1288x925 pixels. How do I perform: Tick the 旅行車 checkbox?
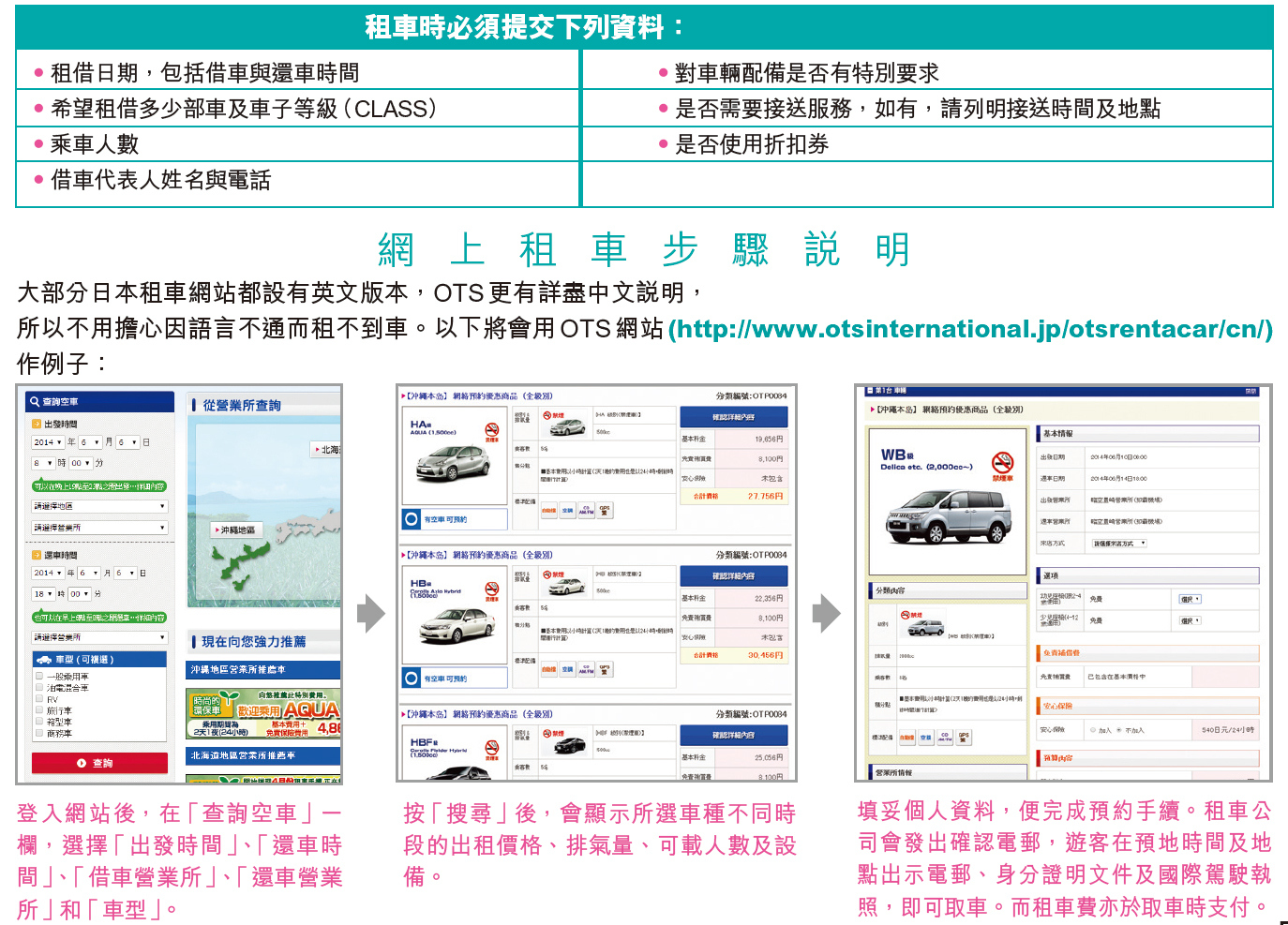point(39,710)
